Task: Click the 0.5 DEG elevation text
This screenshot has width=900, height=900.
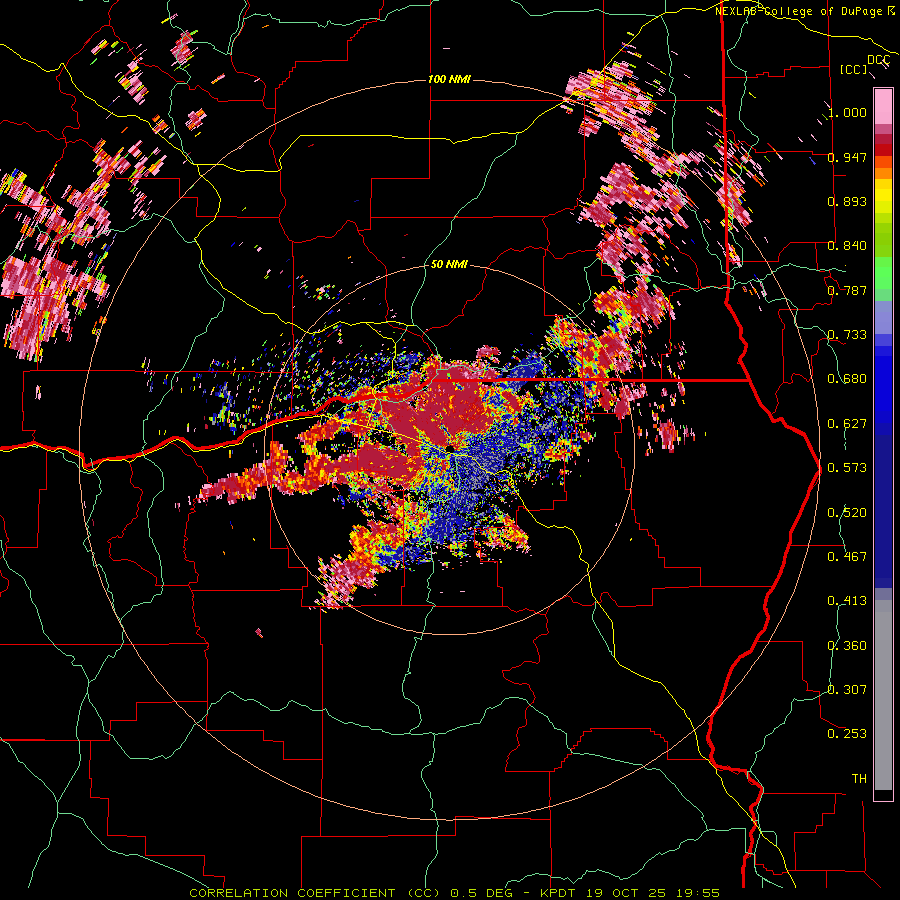Action: 481,893
